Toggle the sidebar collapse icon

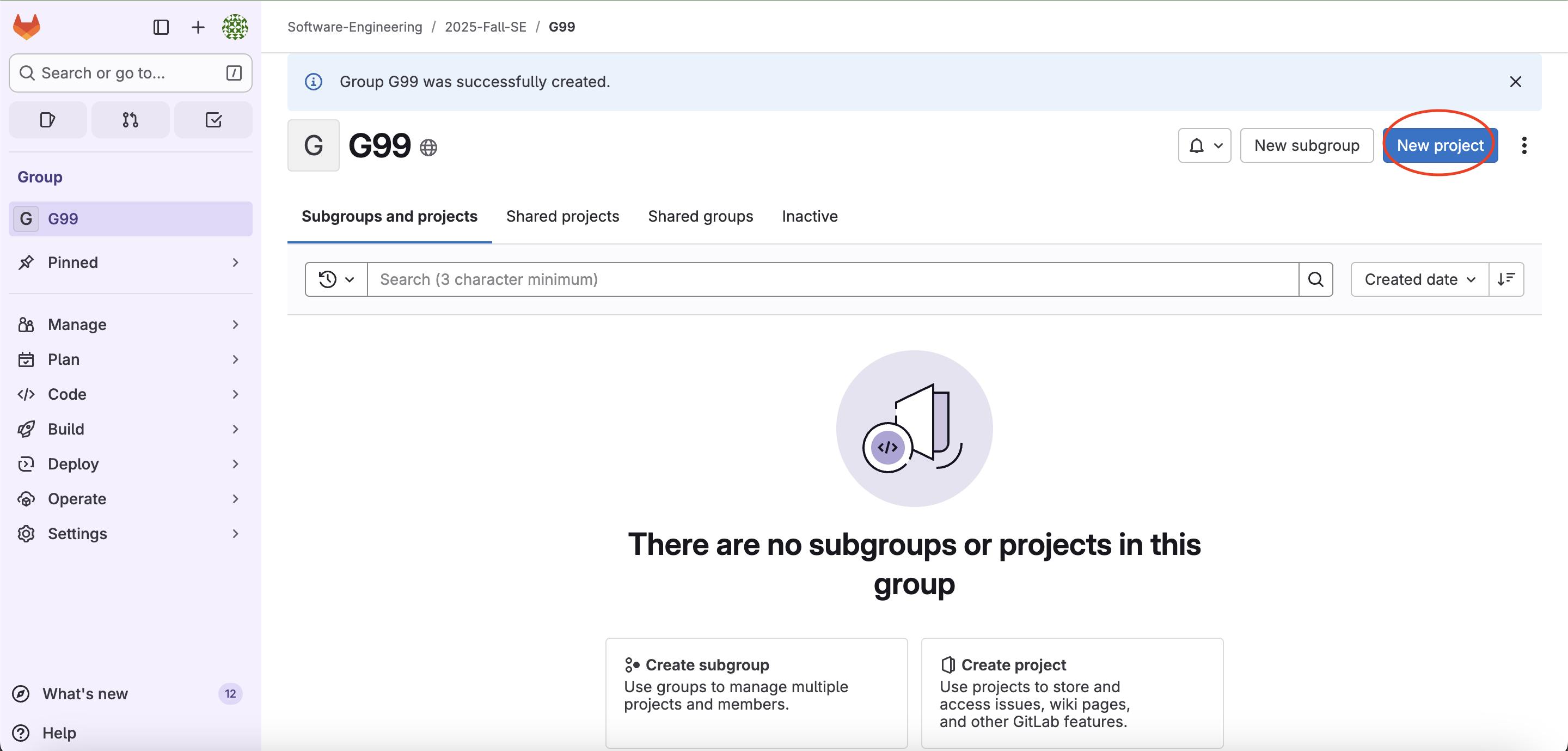(161, 27)
